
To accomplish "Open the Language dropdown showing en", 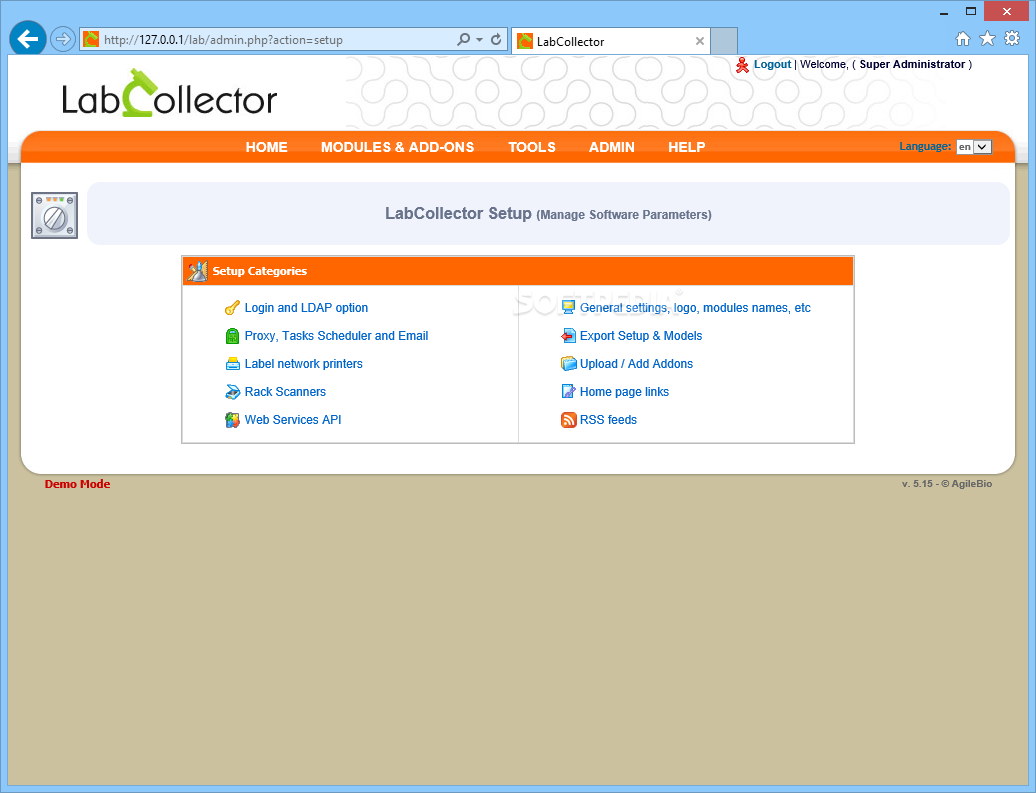I will [974, 147].
